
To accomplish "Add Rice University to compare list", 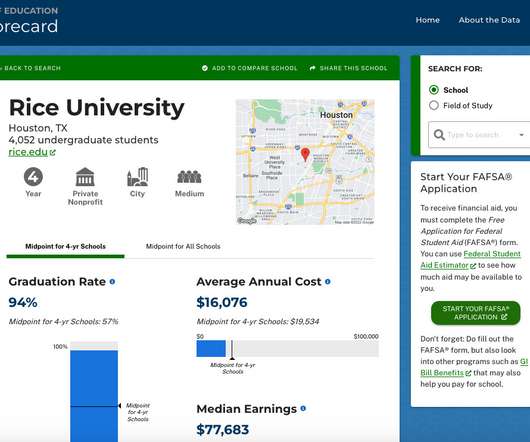I will click(x=249, y=68).
